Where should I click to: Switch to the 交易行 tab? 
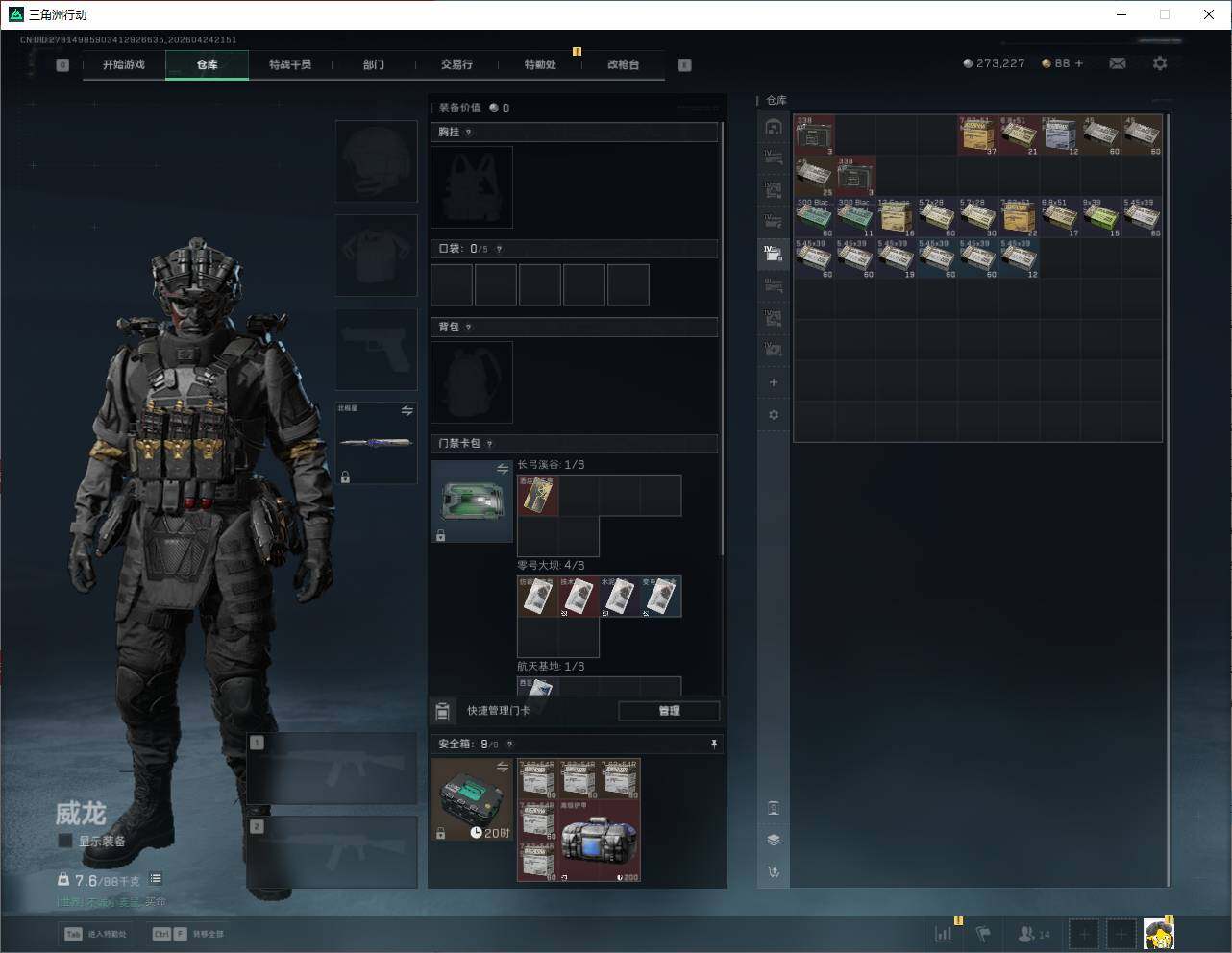pyautogui.click(x=456, y=64)
